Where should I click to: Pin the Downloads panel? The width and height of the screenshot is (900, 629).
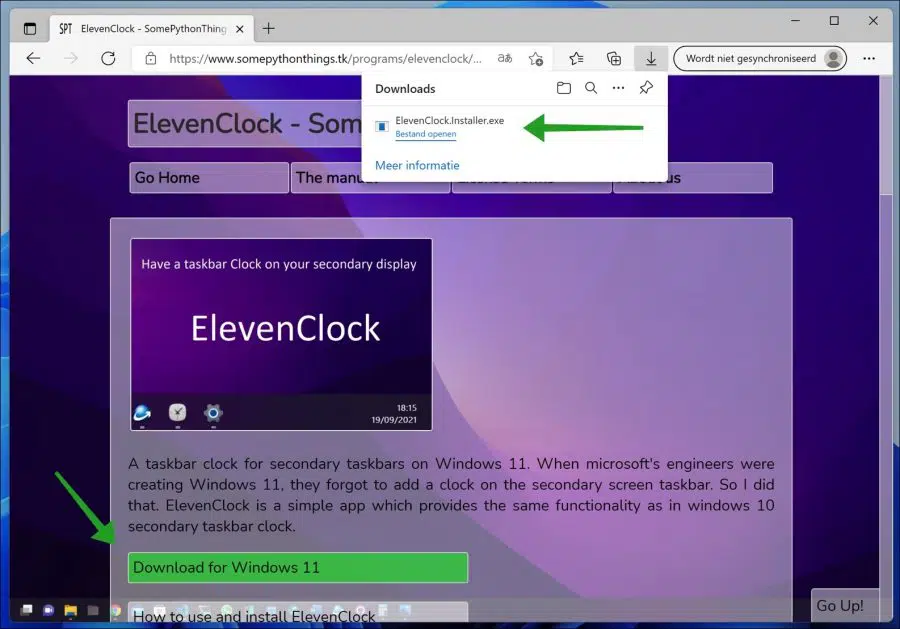click(646, 88)
